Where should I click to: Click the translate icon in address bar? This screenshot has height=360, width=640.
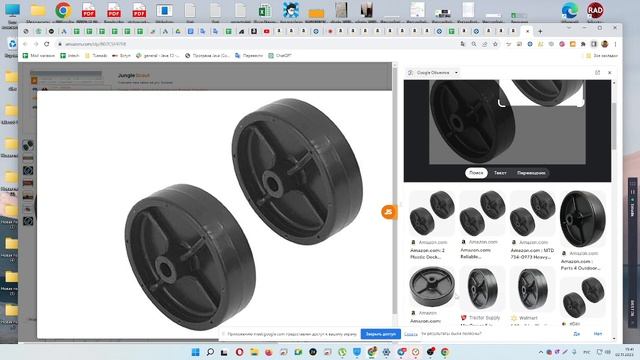point(463,44)
